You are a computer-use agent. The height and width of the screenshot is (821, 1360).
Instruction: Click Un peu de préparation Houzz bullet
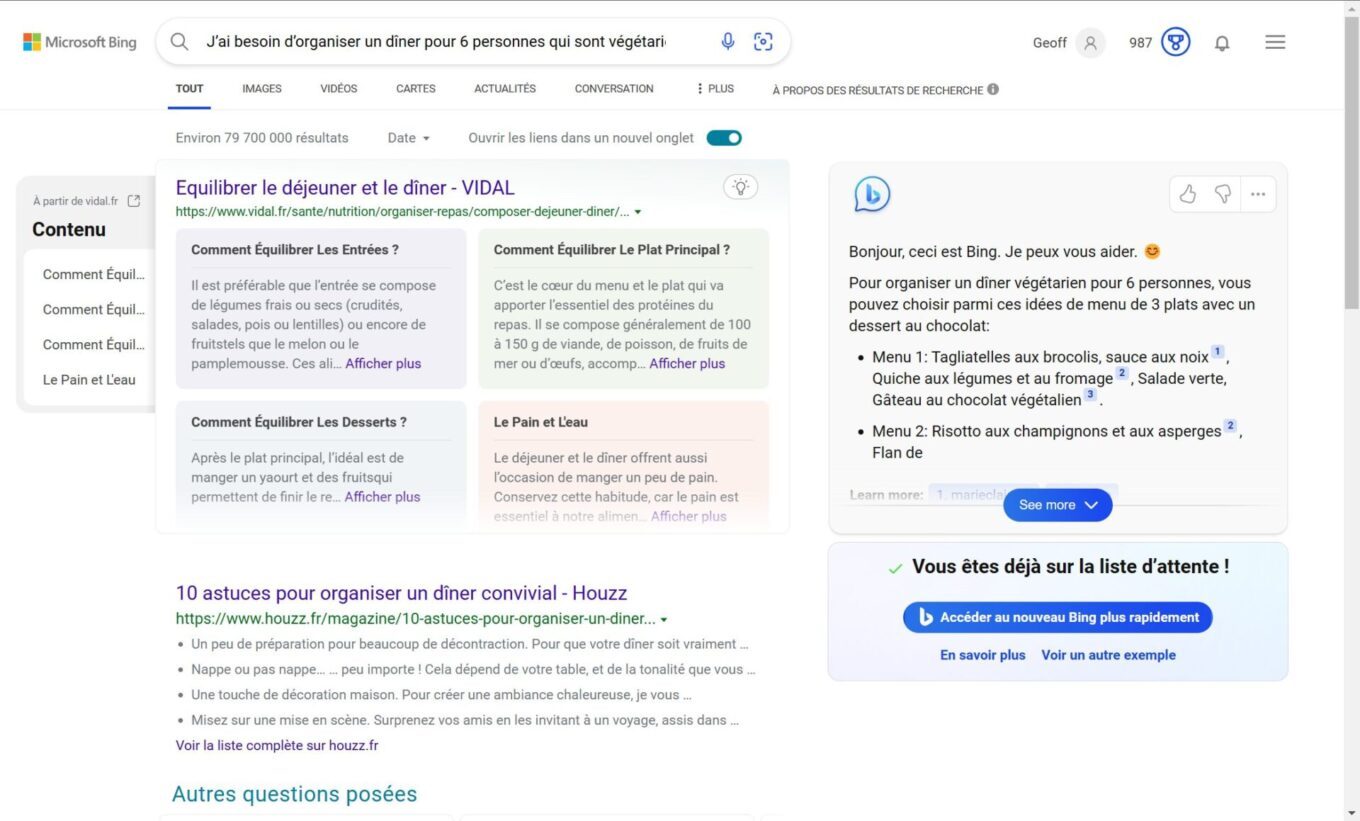[470, 644]
